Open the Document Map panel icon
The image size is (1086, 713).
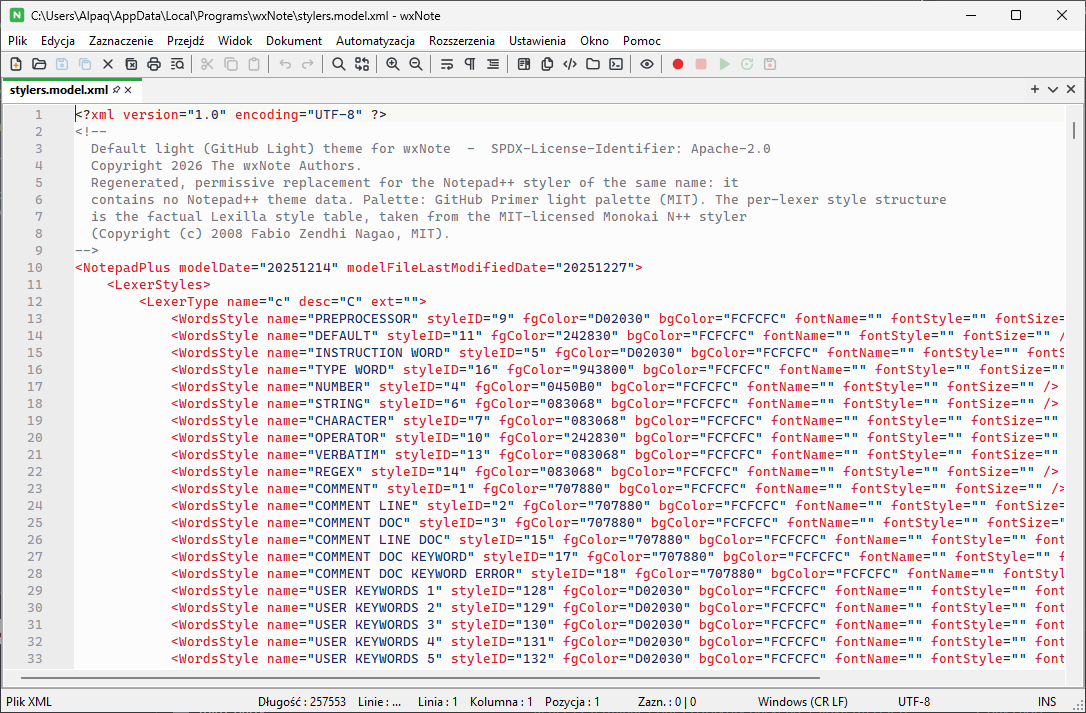(524, 64)
